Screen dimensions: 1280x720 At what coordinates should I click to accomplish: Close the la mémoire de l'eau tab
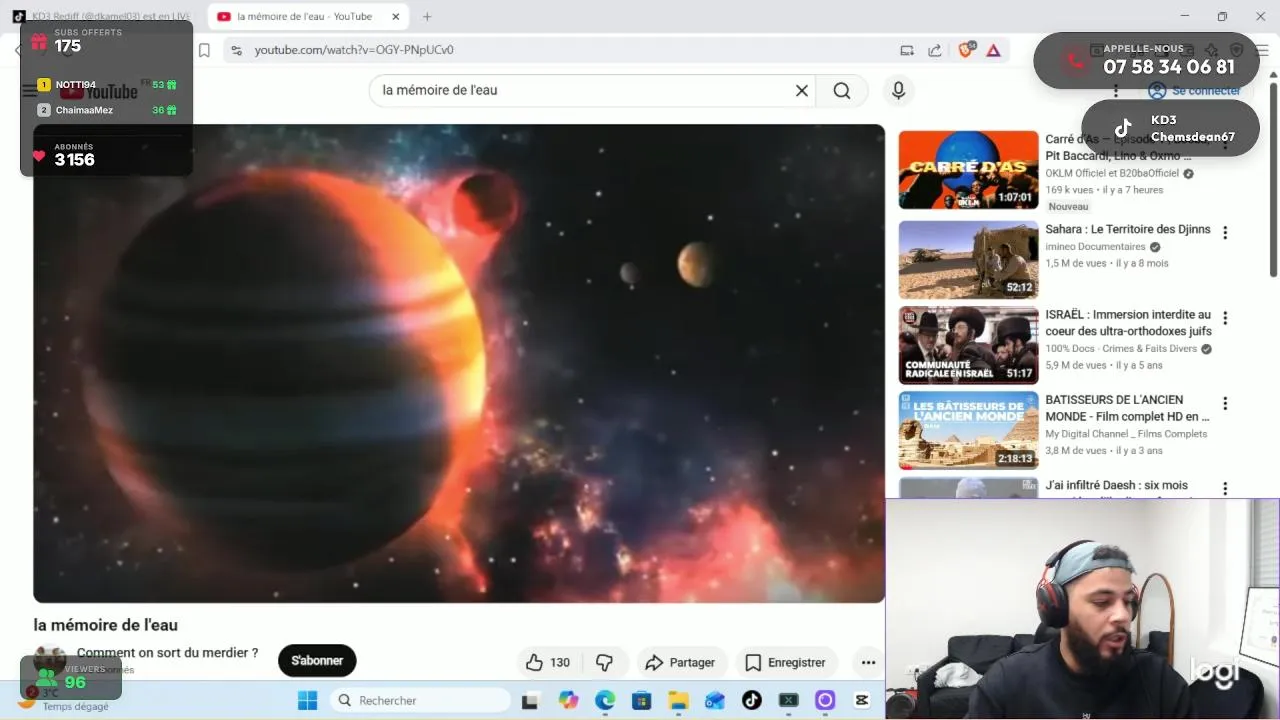[x=396, y=17]
